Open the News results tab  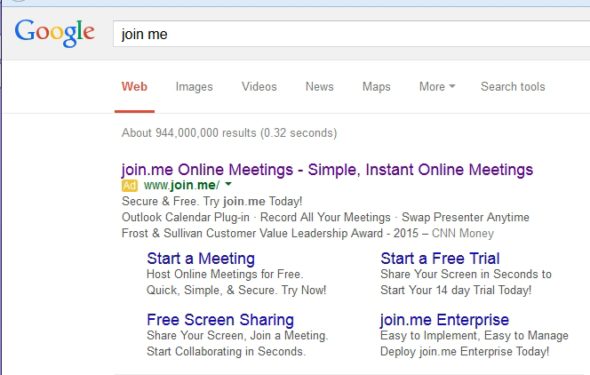(319, 87)
